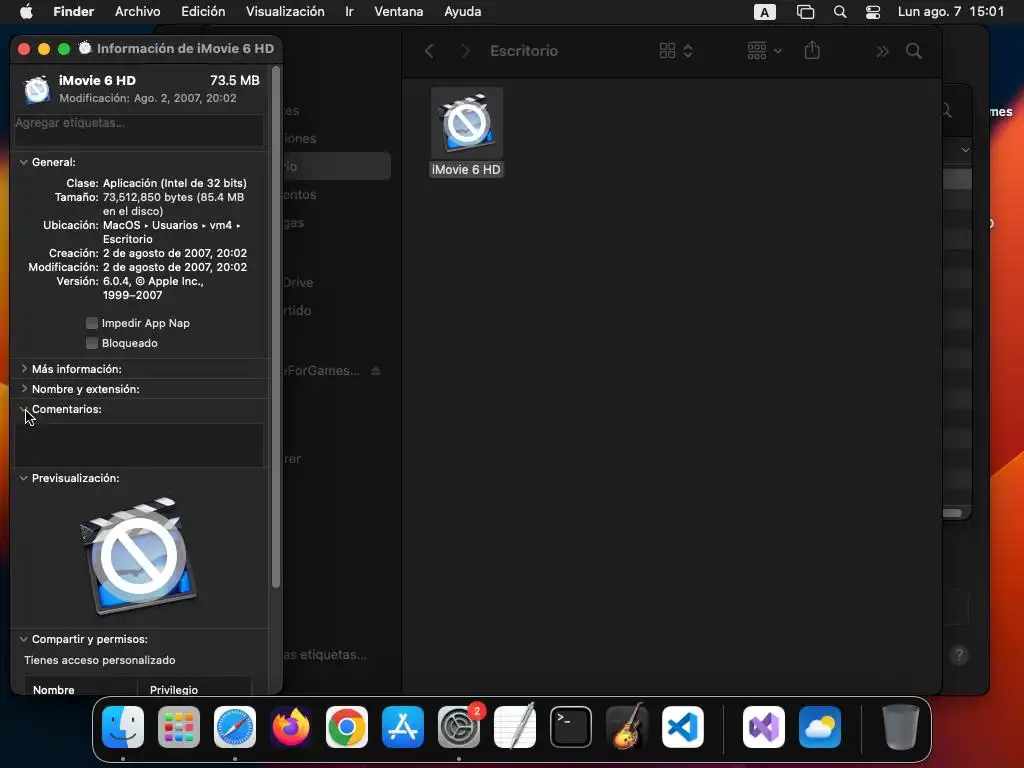Open Control Center in menu bar
The height and width of the screenshot is (768, 1024).
873,12
